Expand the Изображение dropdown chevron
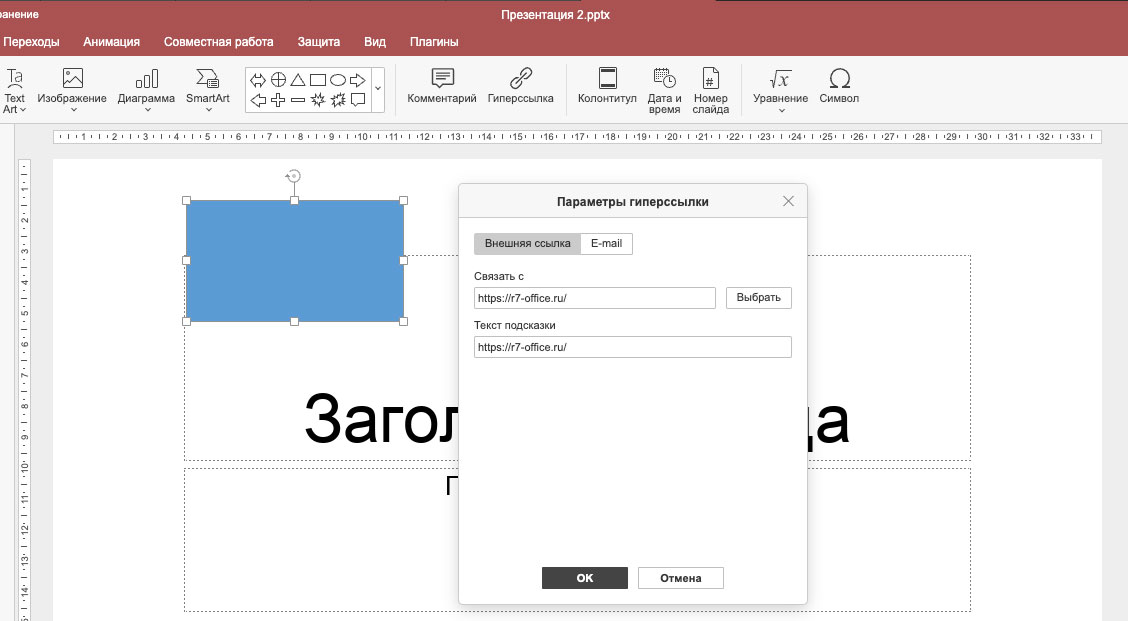This screenshot has width=1128, height=621. [73, 110]
